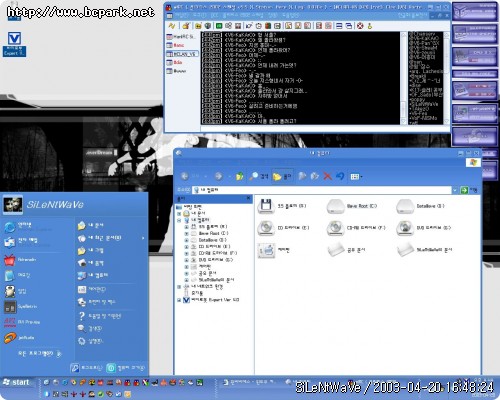Open Control Panel from the Start menu

point(92,289)
